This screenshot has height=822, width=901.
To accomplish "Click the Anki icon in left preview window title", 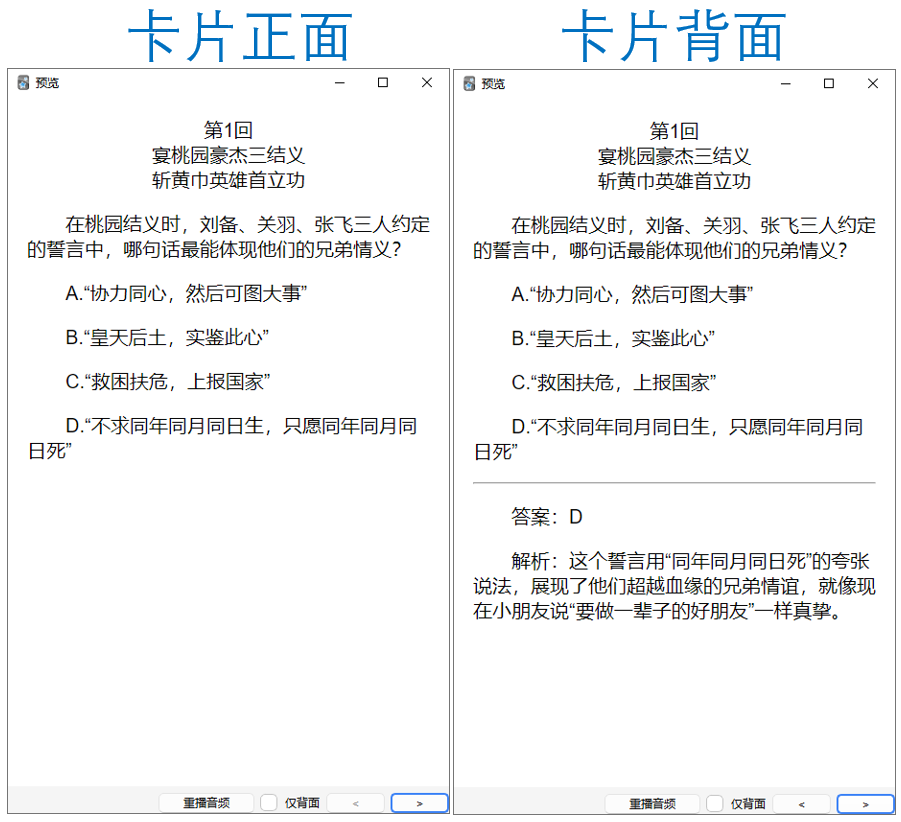I will click(23, 83).
